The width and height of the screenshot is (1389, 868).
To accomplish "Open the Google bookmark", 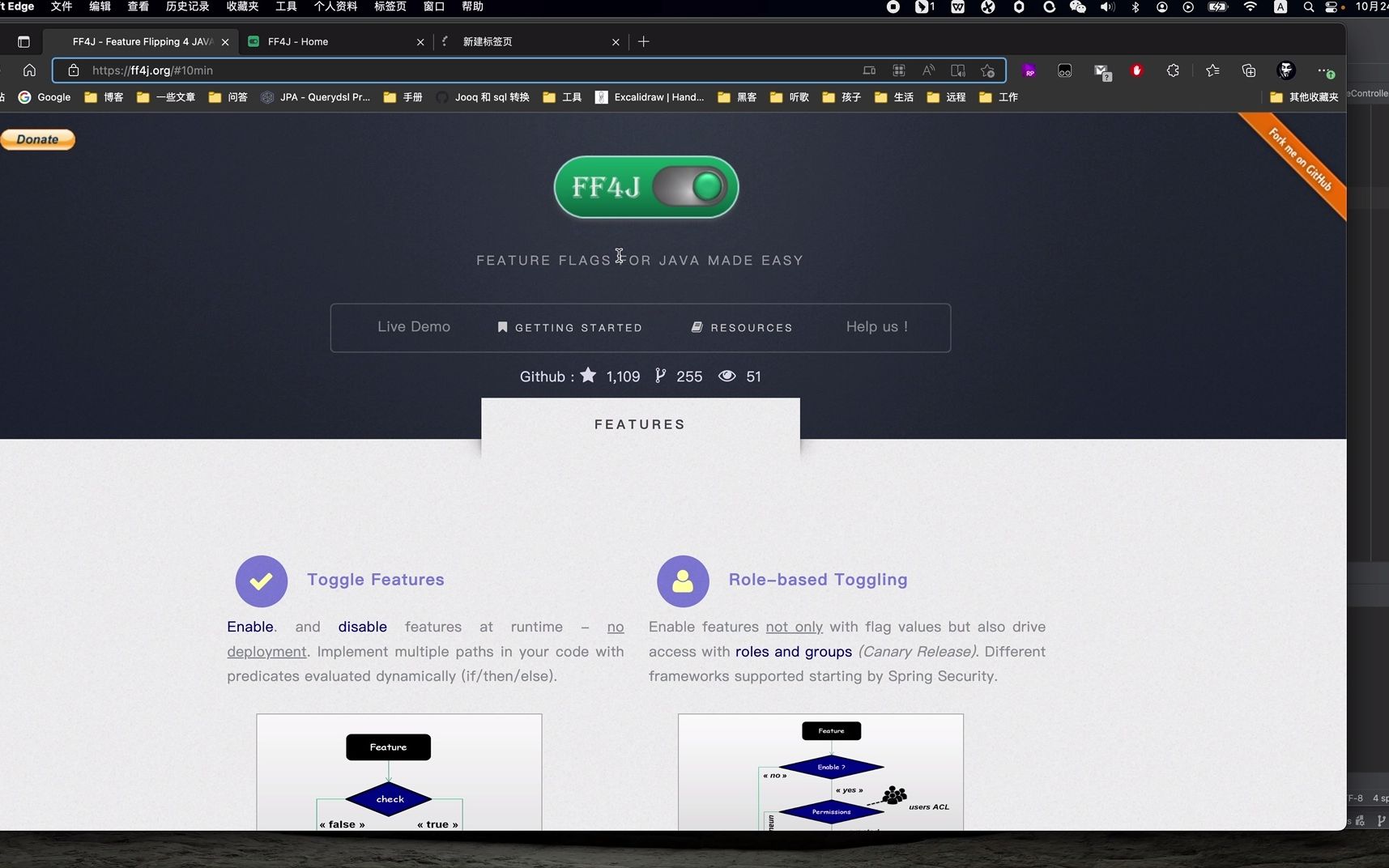I will (x=45, y=97).
